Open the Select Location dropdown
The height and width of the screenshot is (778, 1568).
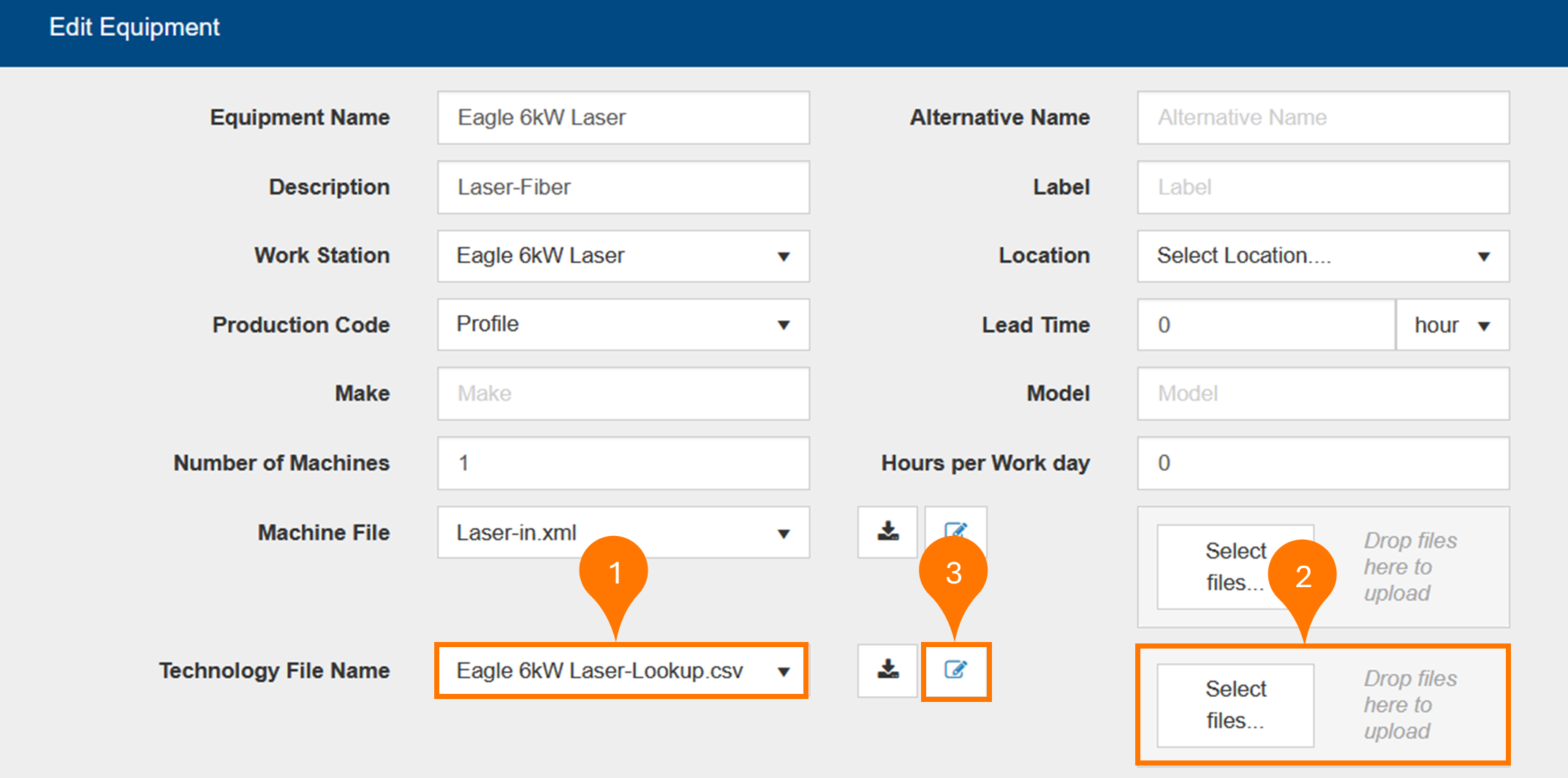tap(1322, 256)
